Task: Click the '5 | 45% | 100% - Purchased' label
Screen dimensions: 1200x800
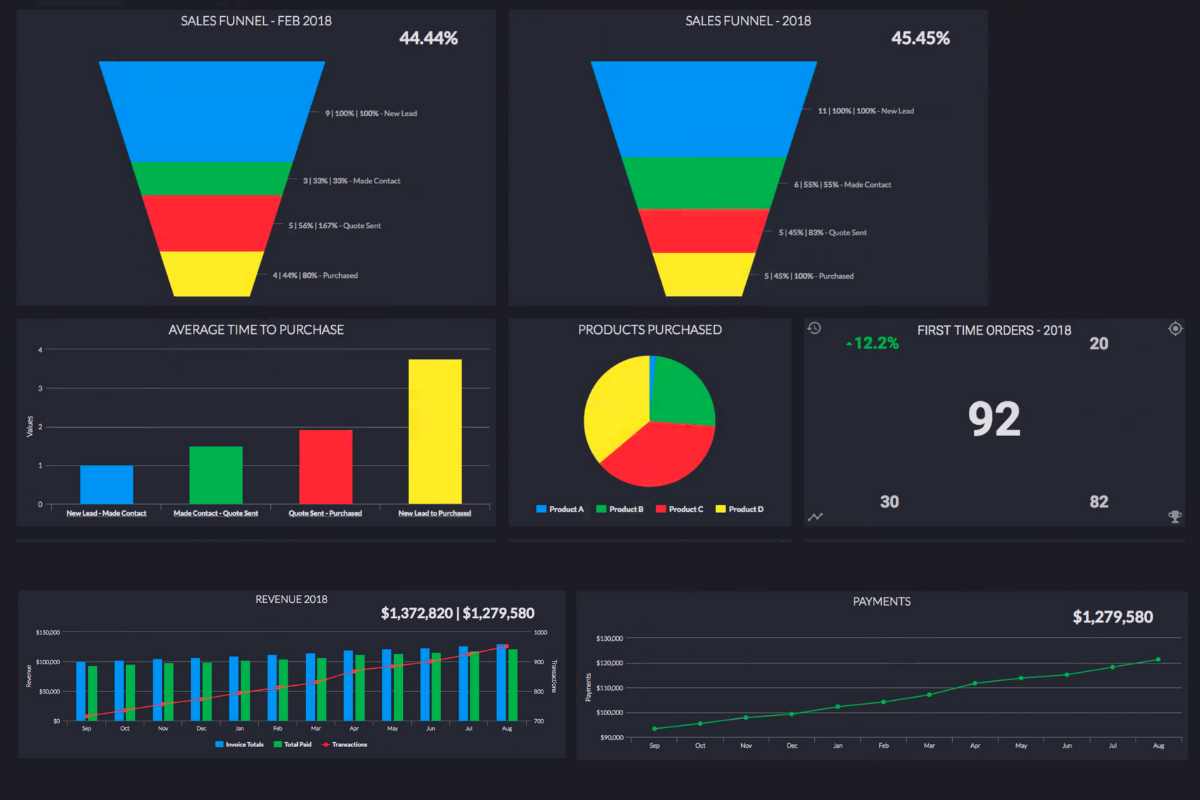Action: tap(810, 276)
